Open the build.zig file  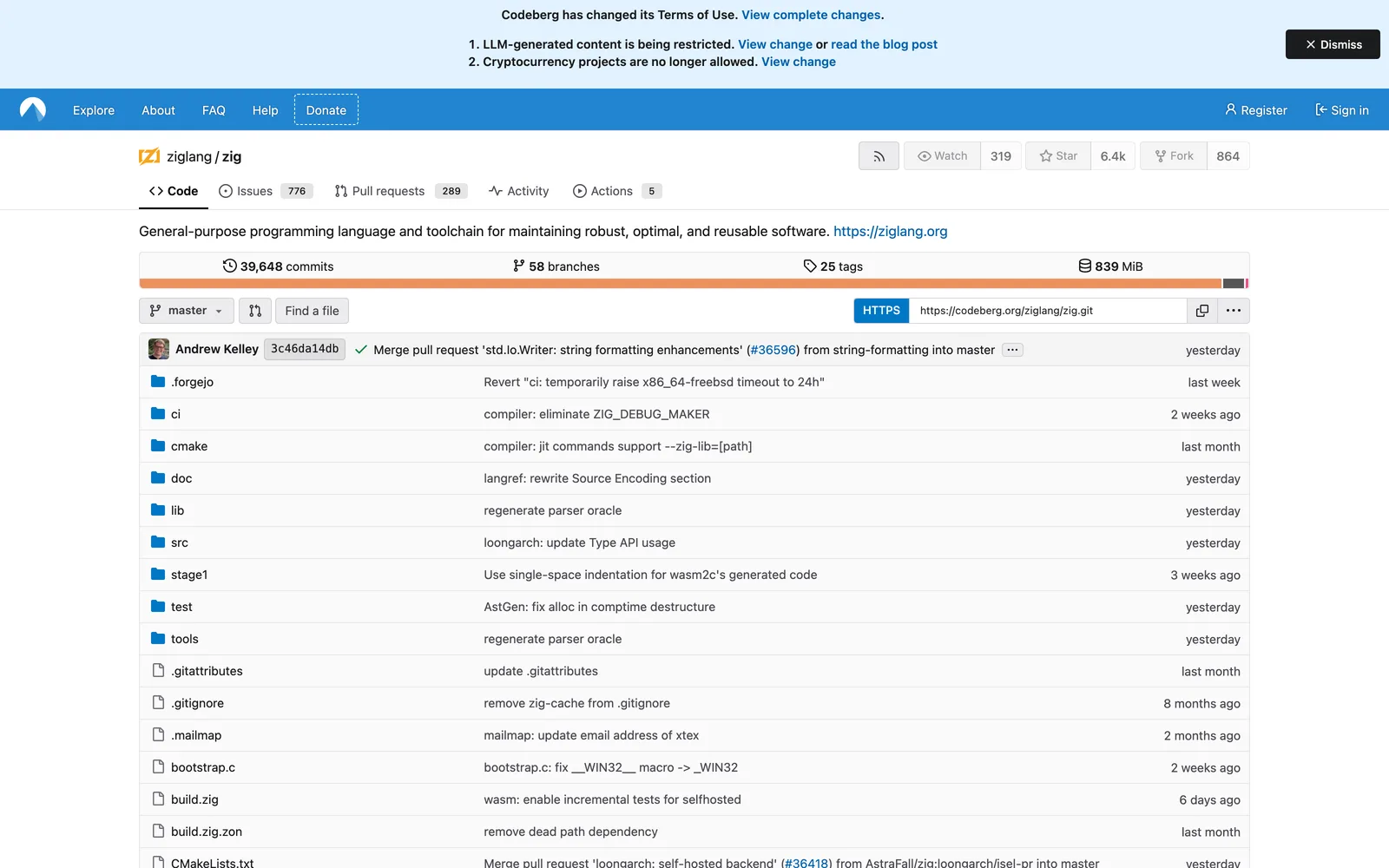click(194, 799)
